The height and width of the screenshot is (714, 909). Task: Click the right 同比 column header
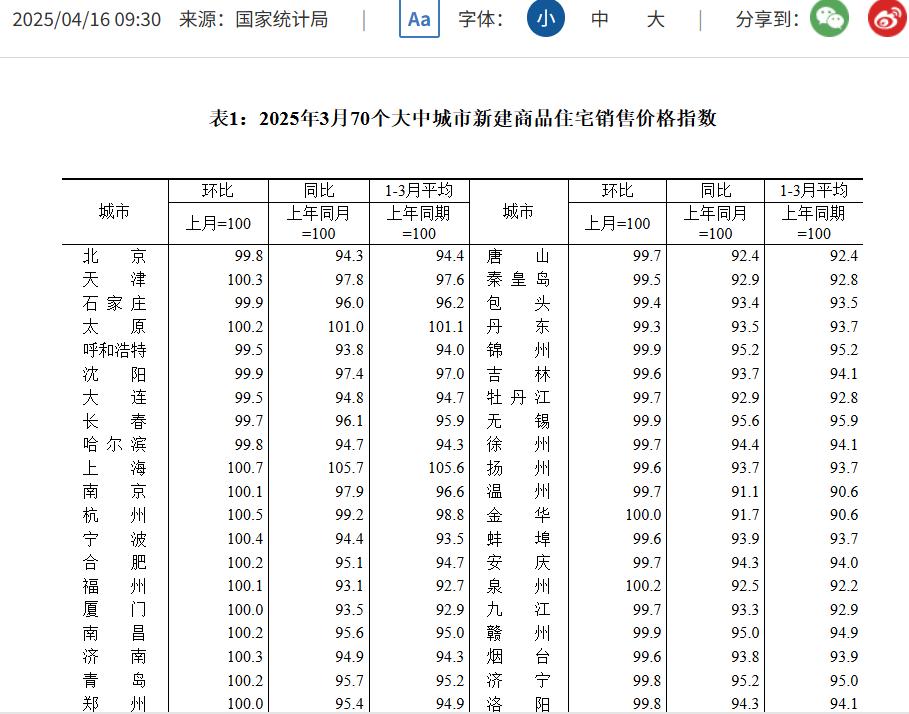point(716,190)
